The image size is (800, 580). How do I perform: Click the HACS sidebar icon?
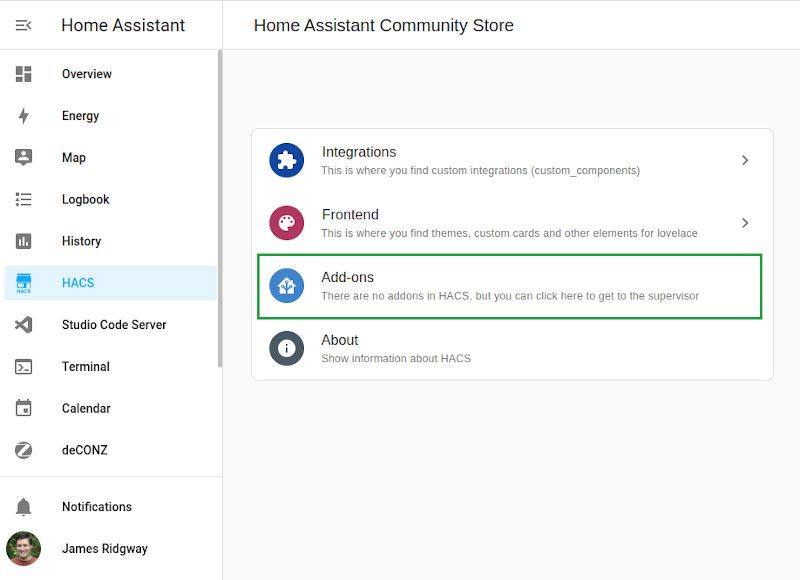click(24, 283)
